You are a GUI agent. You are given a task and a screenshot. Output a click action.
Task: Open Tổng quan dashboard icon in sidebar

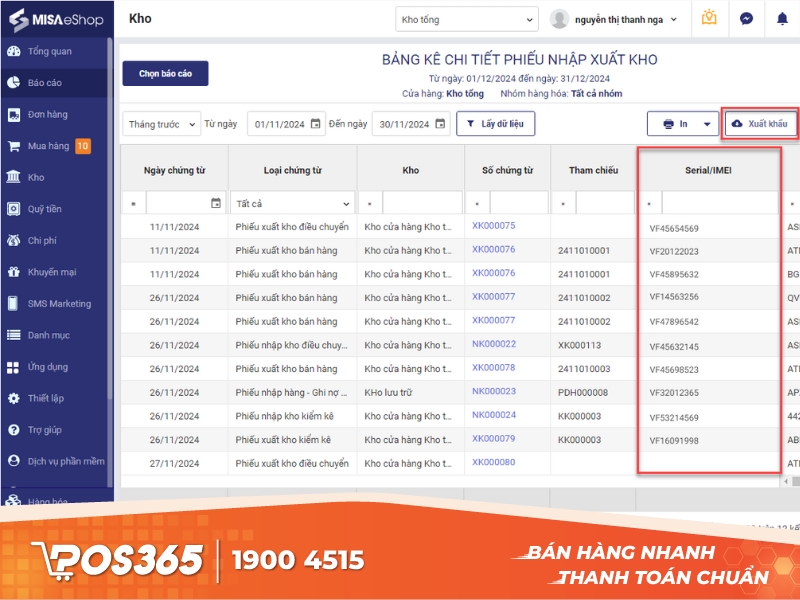coord(14,51)
